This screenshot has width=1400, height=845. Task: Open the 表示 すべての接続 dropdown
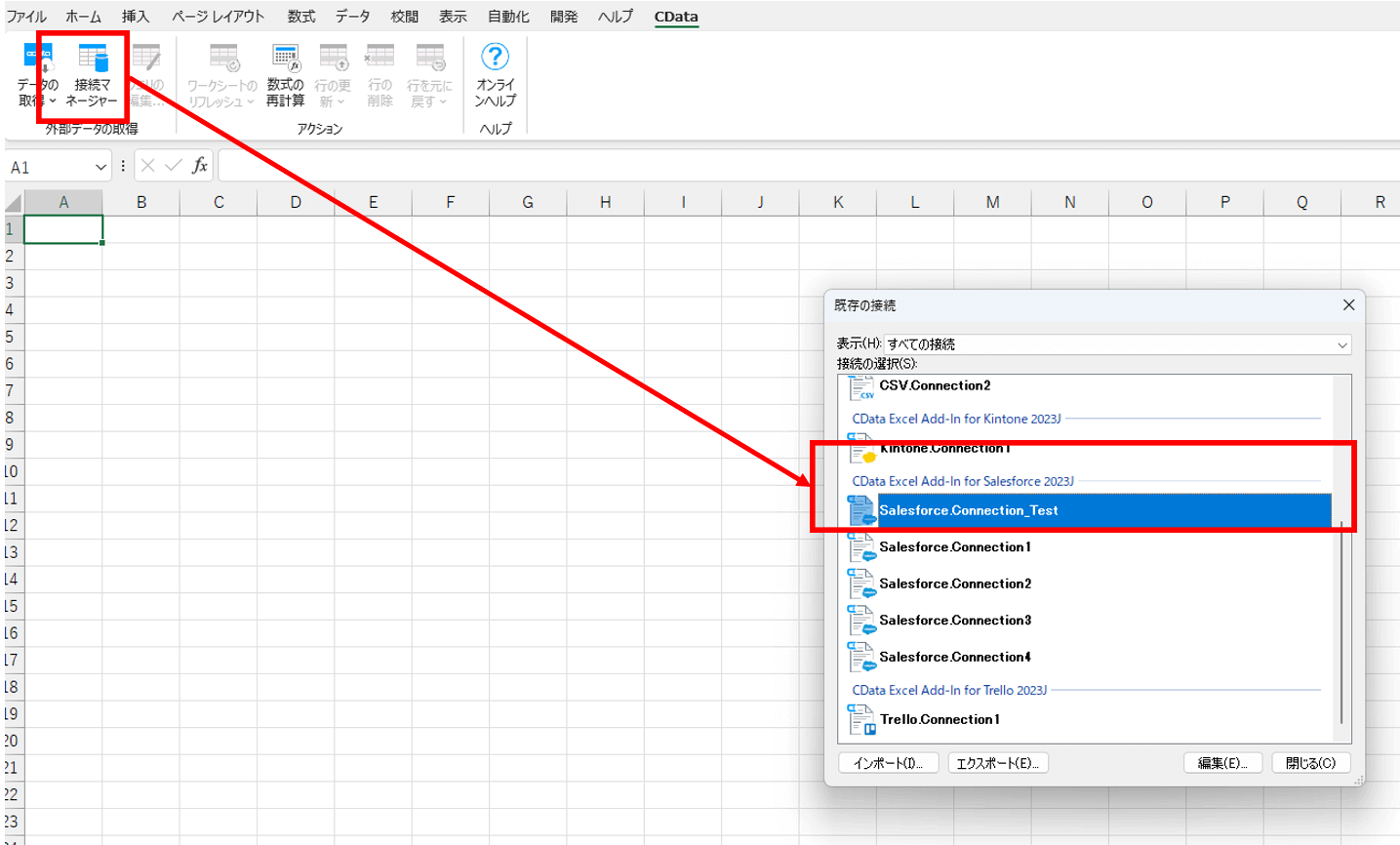(x=1118, y=344)
